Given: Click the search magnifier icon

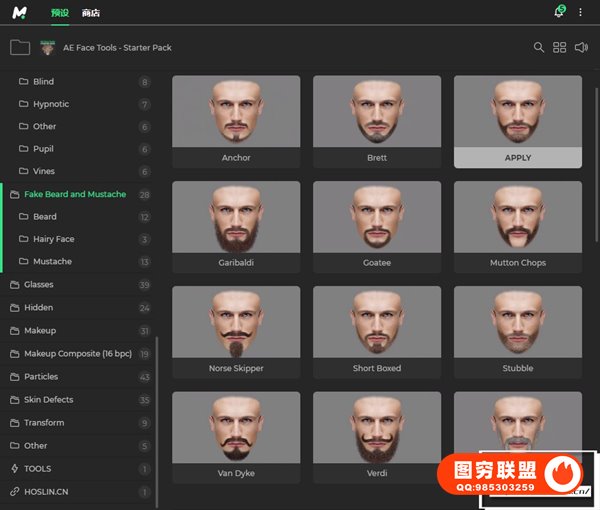Looking at the screenshot, I should click(539, 47).
